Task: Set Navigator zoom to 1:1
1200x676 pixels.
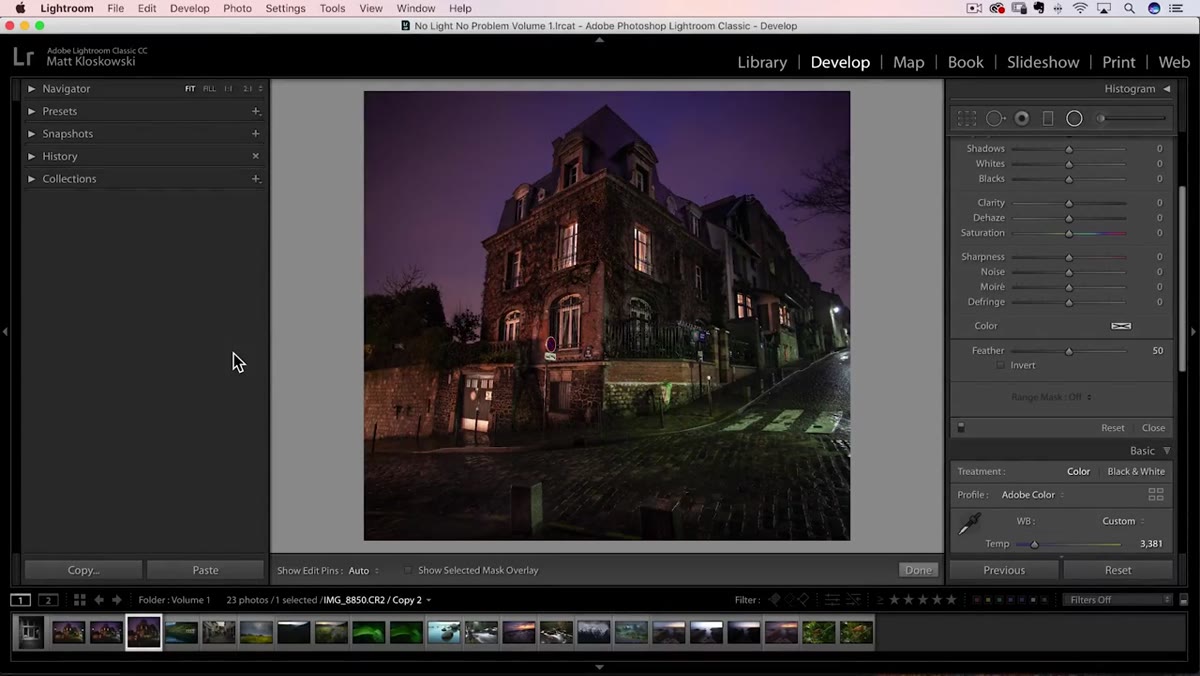Action: [x=228, y=89]
